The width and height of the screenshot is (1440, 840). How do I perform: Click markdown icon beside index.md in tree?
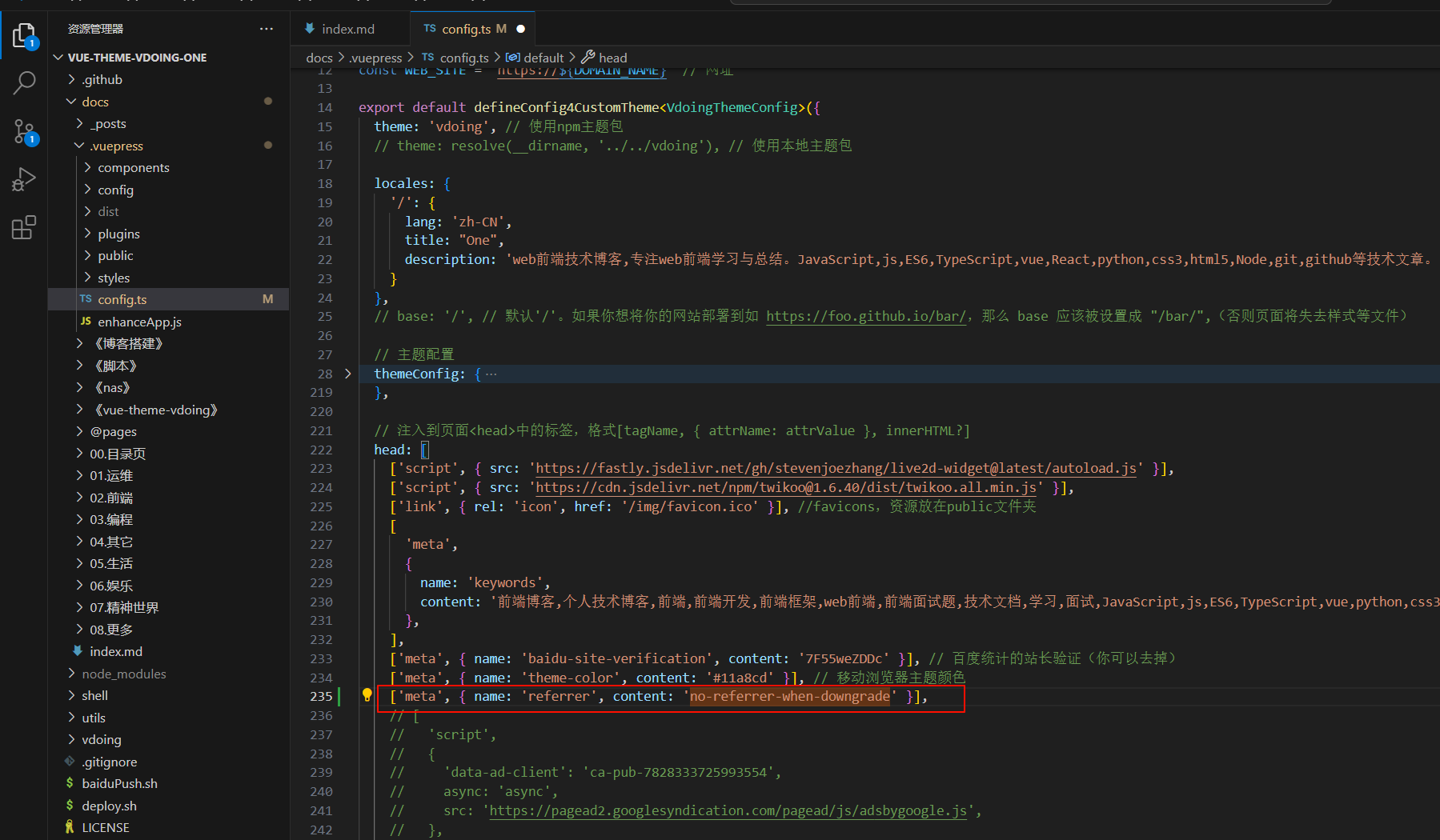(78, 651)
